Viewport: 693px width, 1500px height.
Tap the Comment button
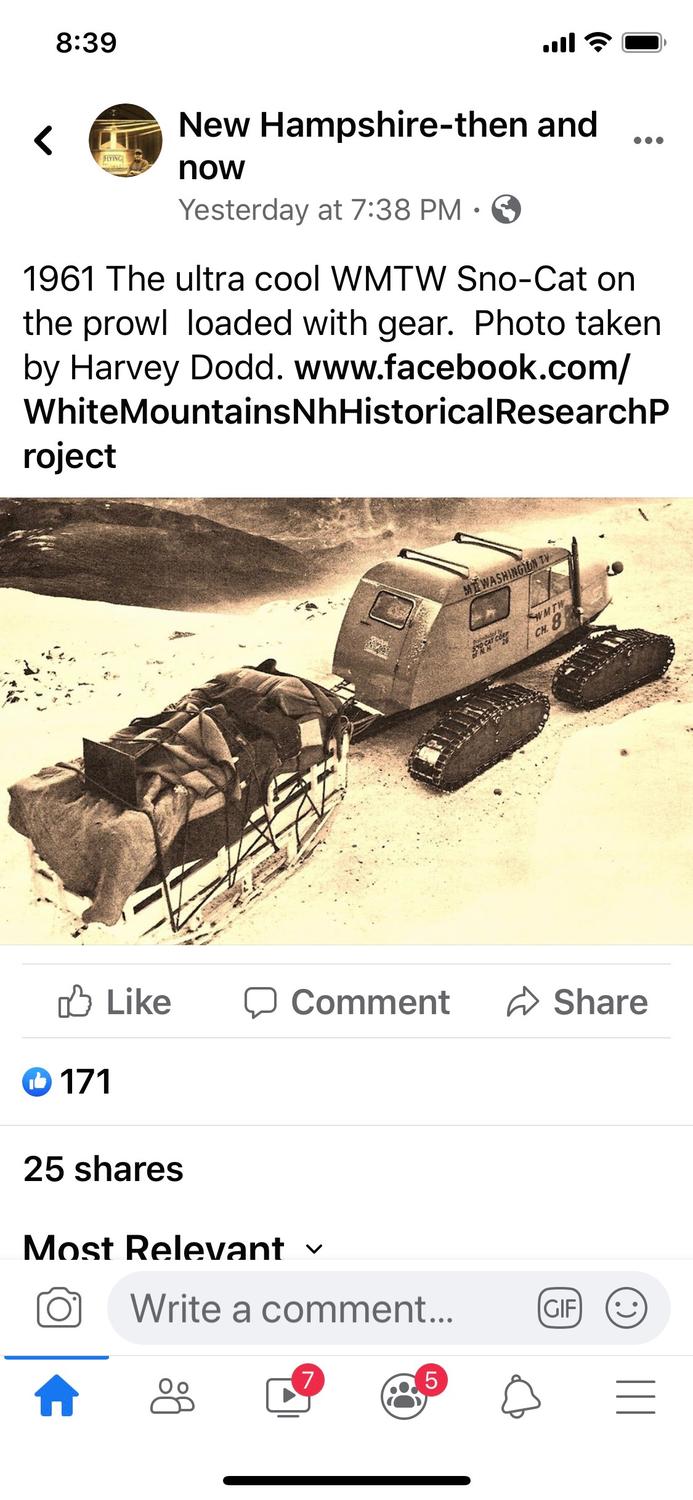pyautogui.click(x=347, y=1002)
